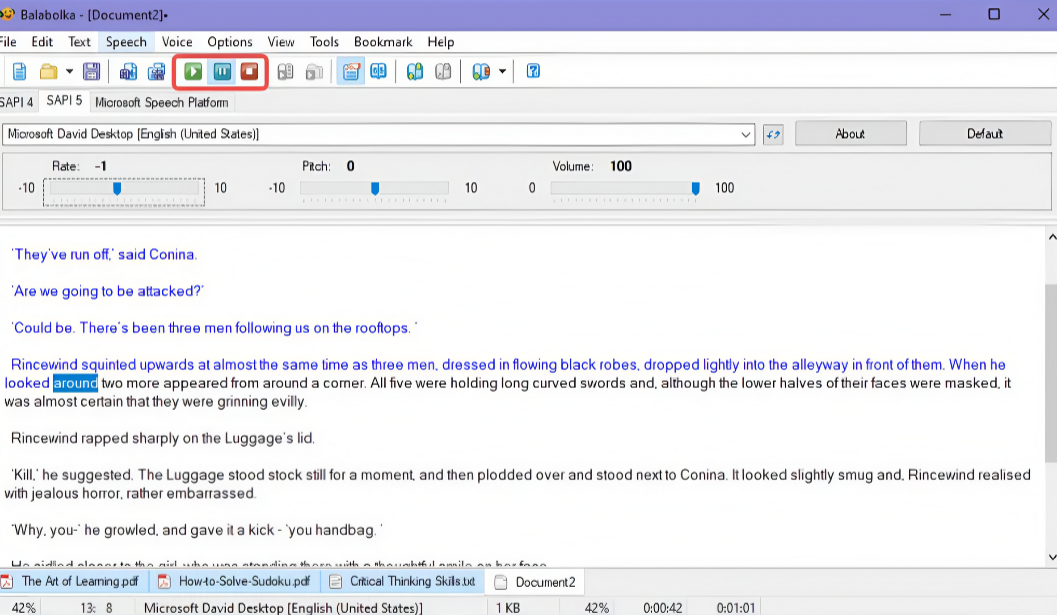The height and width of the screenshot is (615, 1057).
Task: Click the Save Audio File icon
Action: (128, 71)
